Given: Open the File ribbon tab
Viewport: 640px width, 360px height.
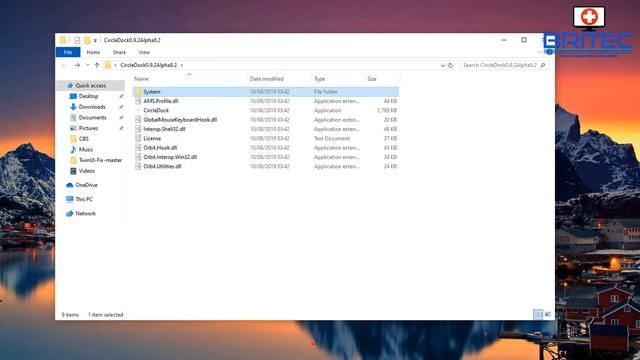Looking at the screenshot, I should [68, 52].
